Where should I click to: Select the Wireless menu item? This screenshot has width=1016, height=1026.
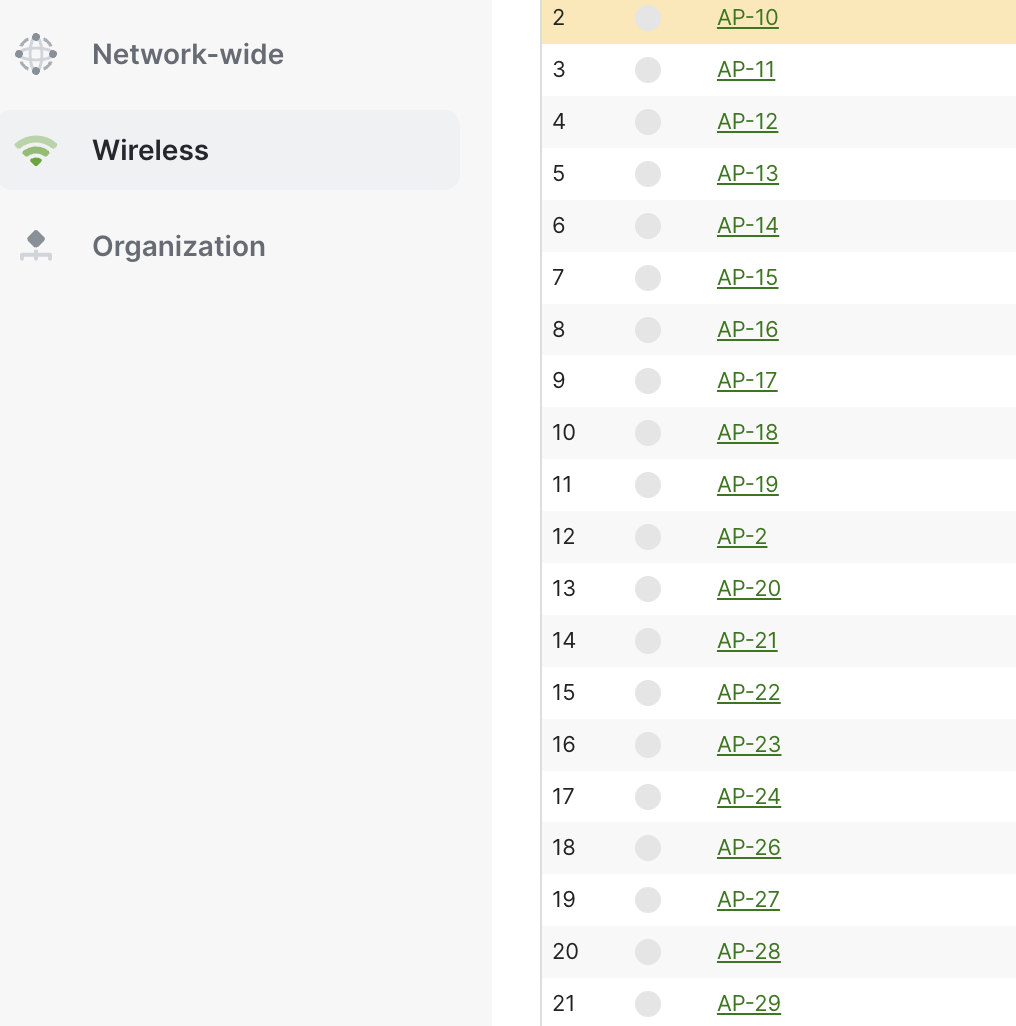coord(150,150)
